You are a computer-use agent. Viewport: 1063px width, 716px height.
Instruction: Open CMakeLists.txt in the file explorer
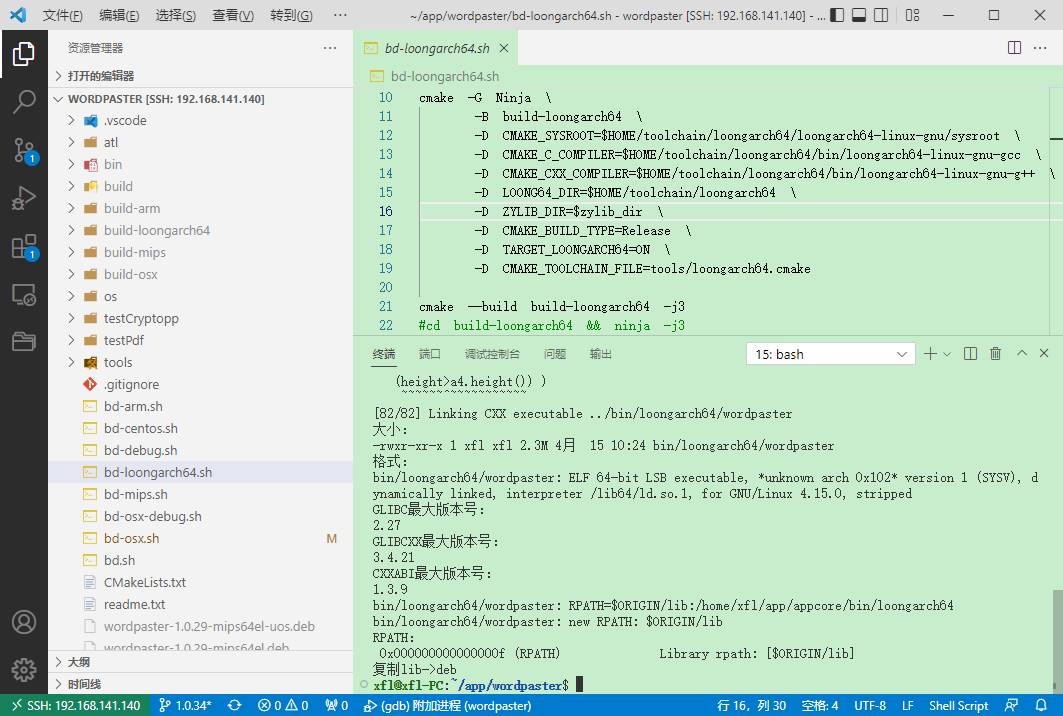coord(144,582)
